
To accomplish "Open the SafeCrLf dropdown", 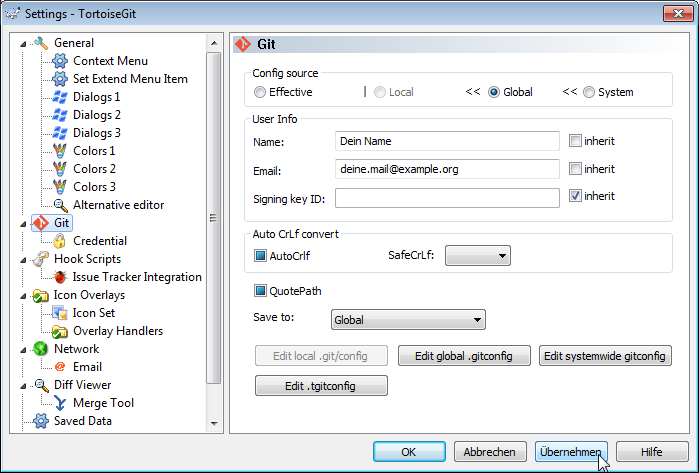I will pyautogui.click(x=477, y=257).
